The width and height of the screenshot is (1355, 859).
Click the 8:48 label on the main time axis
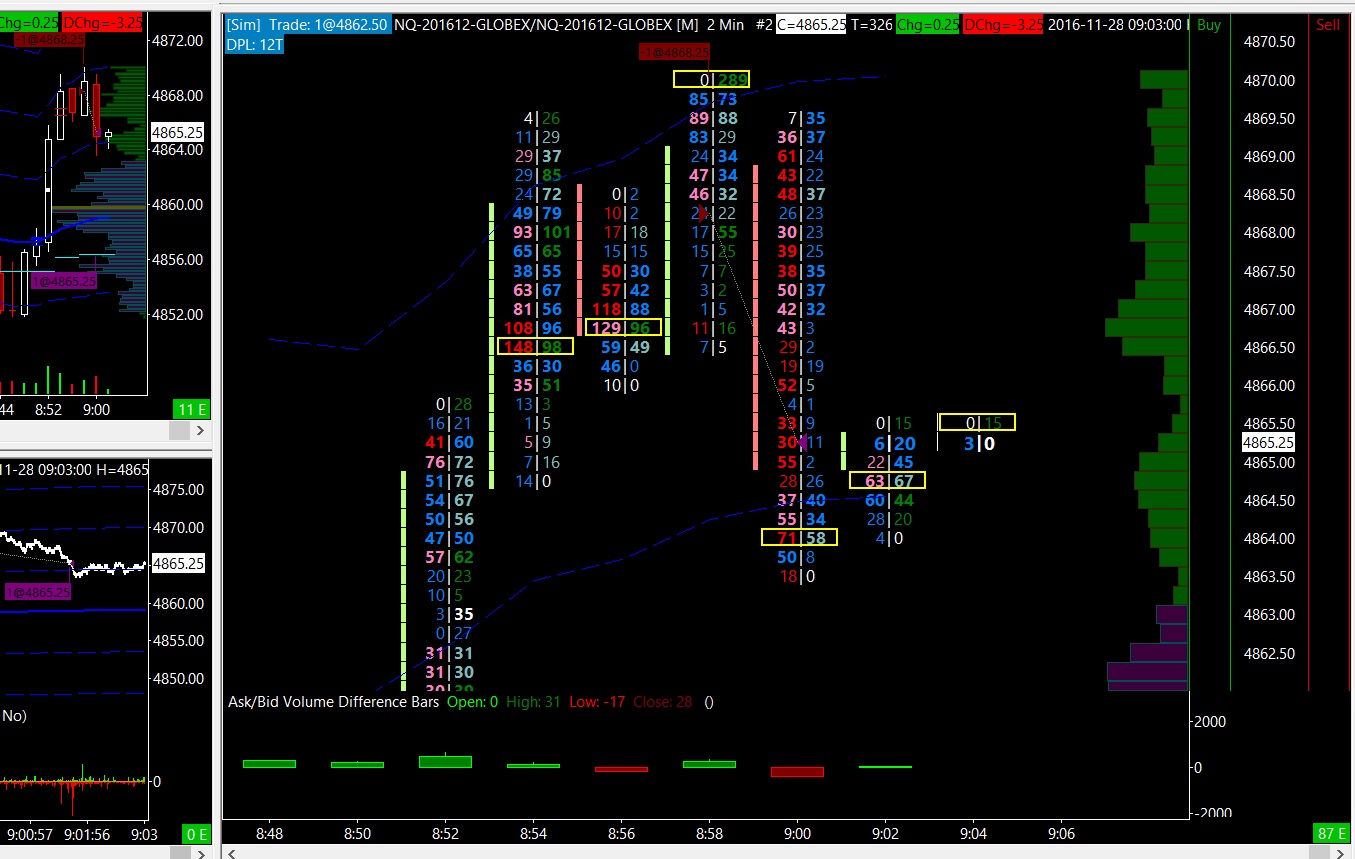[x=269, y=834]
